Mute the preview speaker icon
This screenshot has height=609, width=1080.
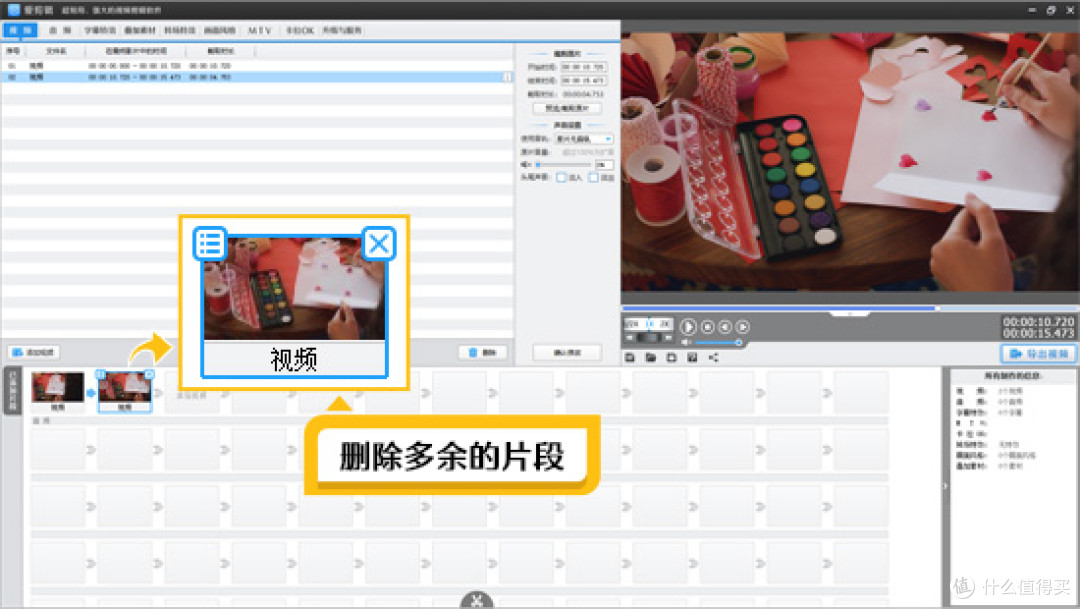685,342
